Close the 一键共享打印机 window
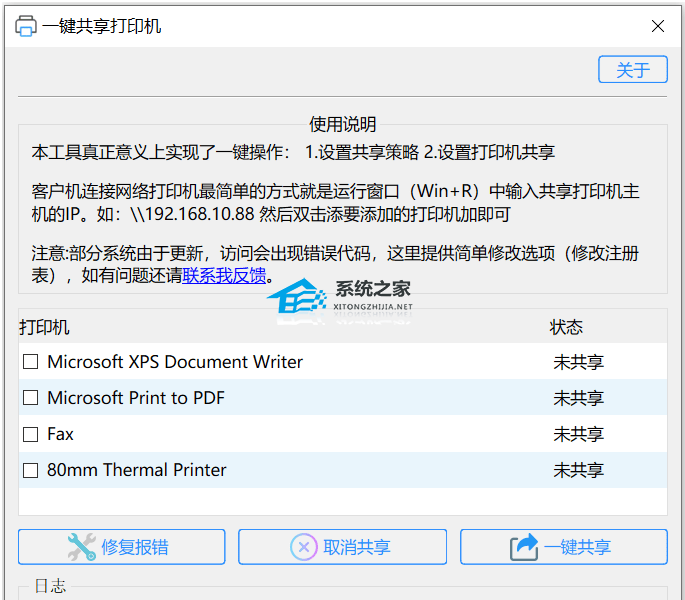 (657, 26)
